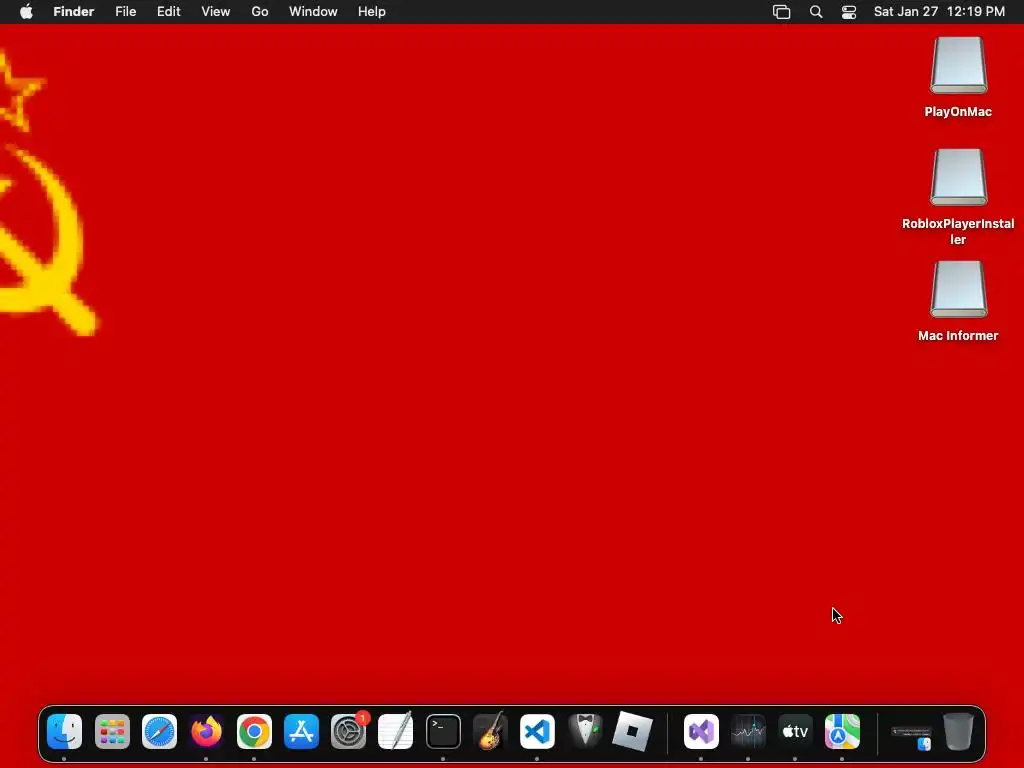Launch Visual Studio Code from Dock

[537, 731]
